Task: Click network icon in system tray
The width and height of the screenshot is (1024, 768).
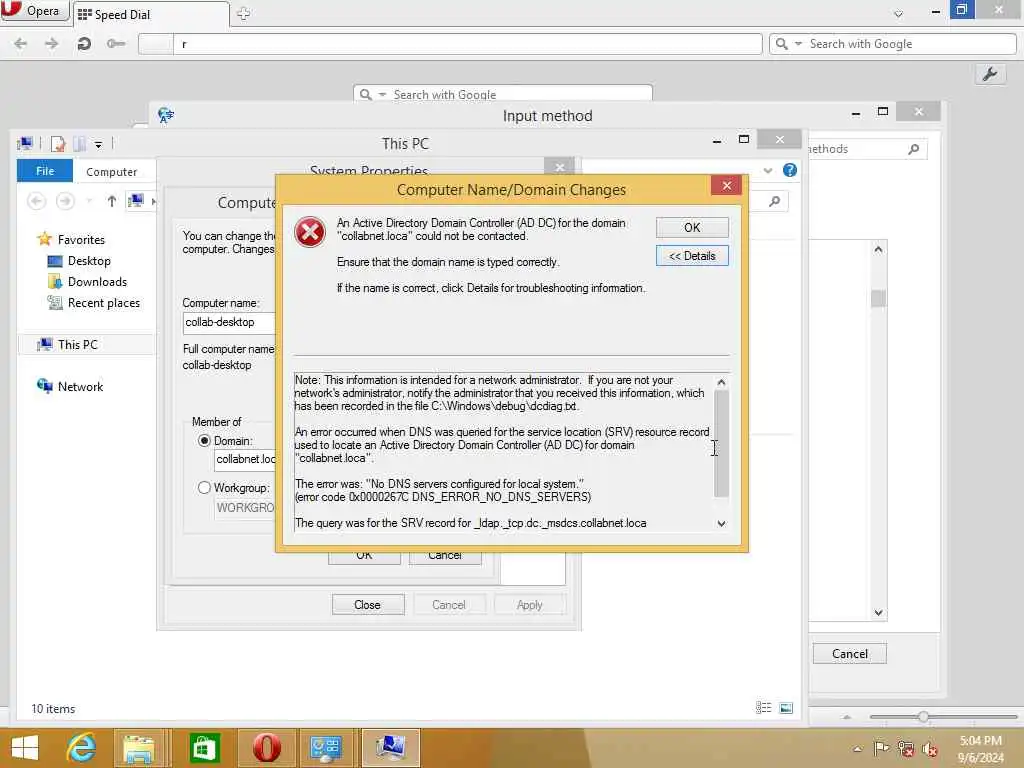Action: pyautogui.click(x=906, y=749)
